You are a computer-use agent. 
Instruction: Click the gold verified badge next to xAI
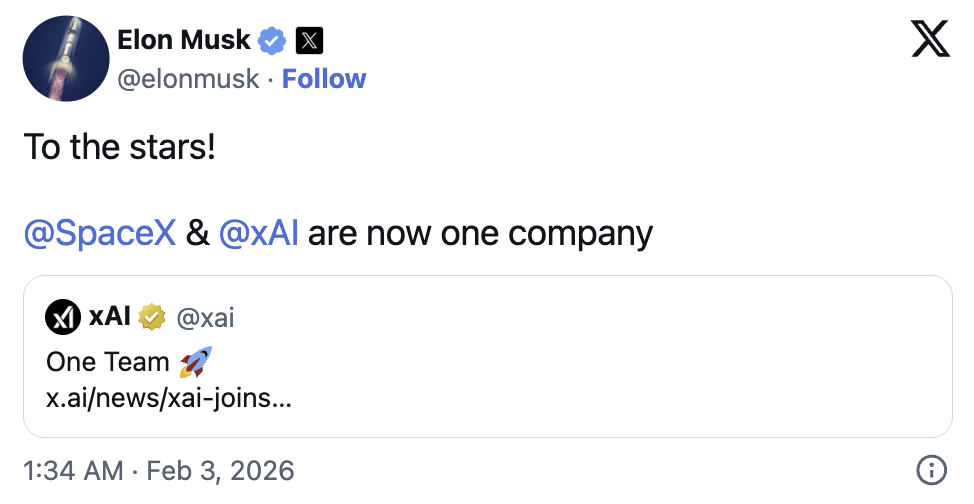152,318
